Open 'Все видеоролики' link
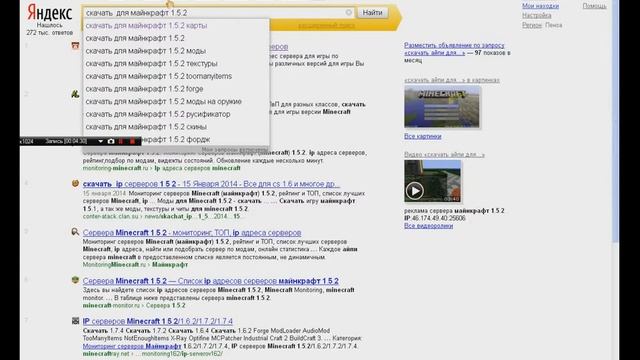Viewport: 640px width, 360px height. 428,226
